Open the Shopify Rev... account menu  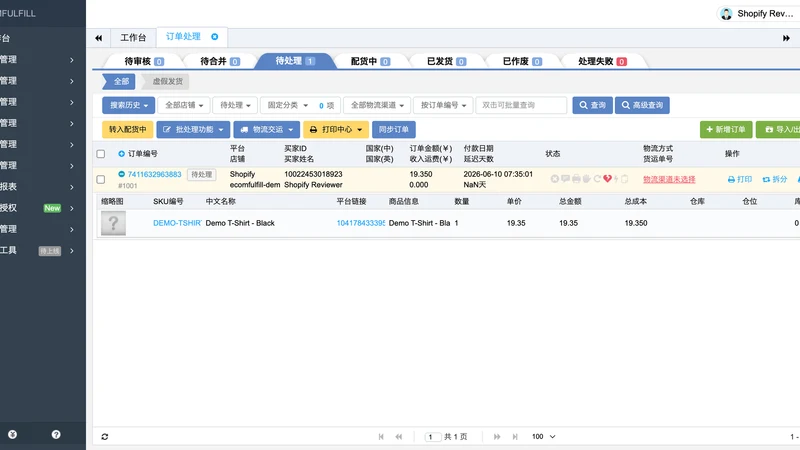tap(757, 14)
